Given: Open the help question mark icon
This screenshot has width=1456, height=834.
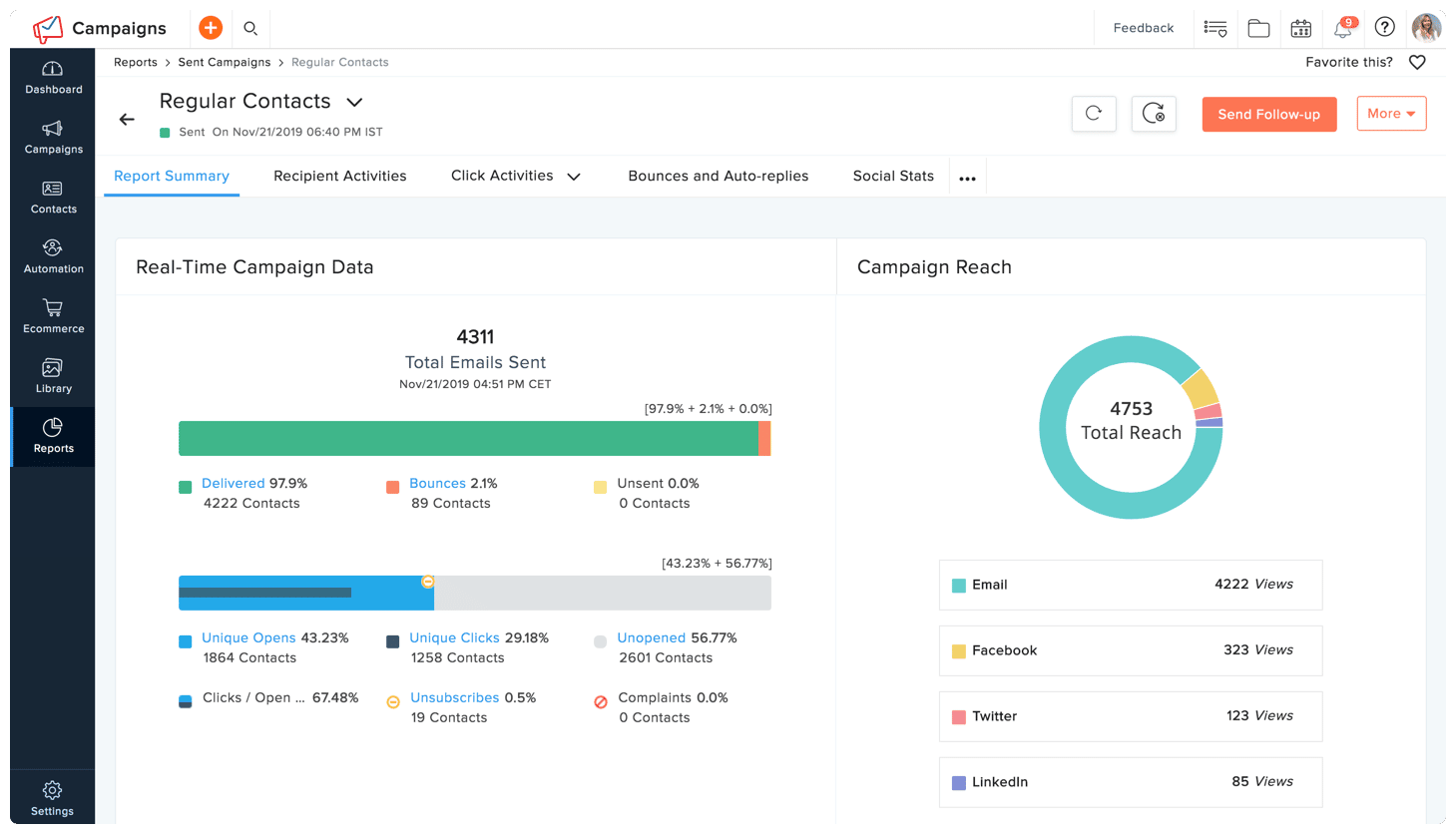Looking at the screenshot, I should point(1385,27).
